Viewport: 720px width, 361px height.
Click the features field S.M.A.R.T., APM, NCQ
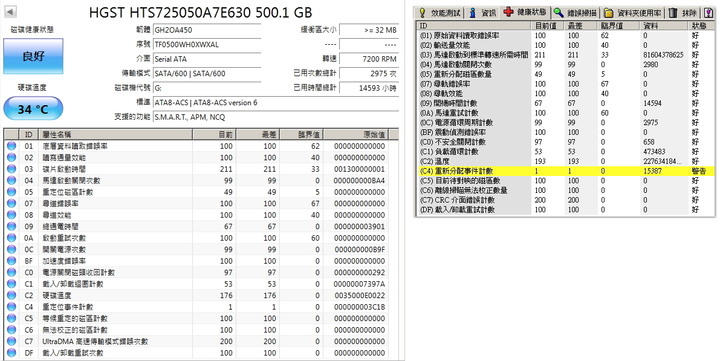pyautogui.click(x=276, y=117)
